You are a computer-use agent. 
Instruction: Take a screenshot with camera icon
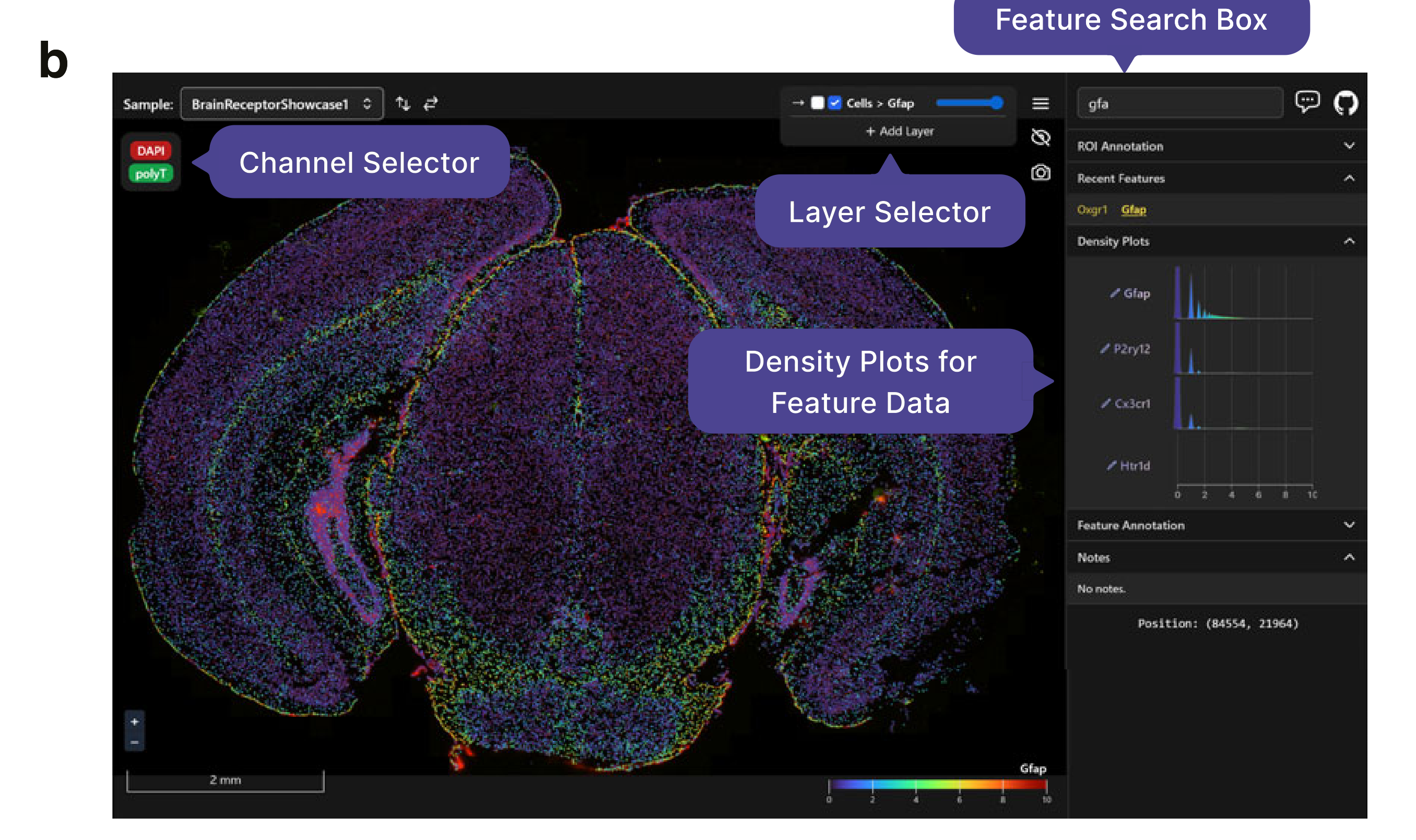coord(1040,172)
